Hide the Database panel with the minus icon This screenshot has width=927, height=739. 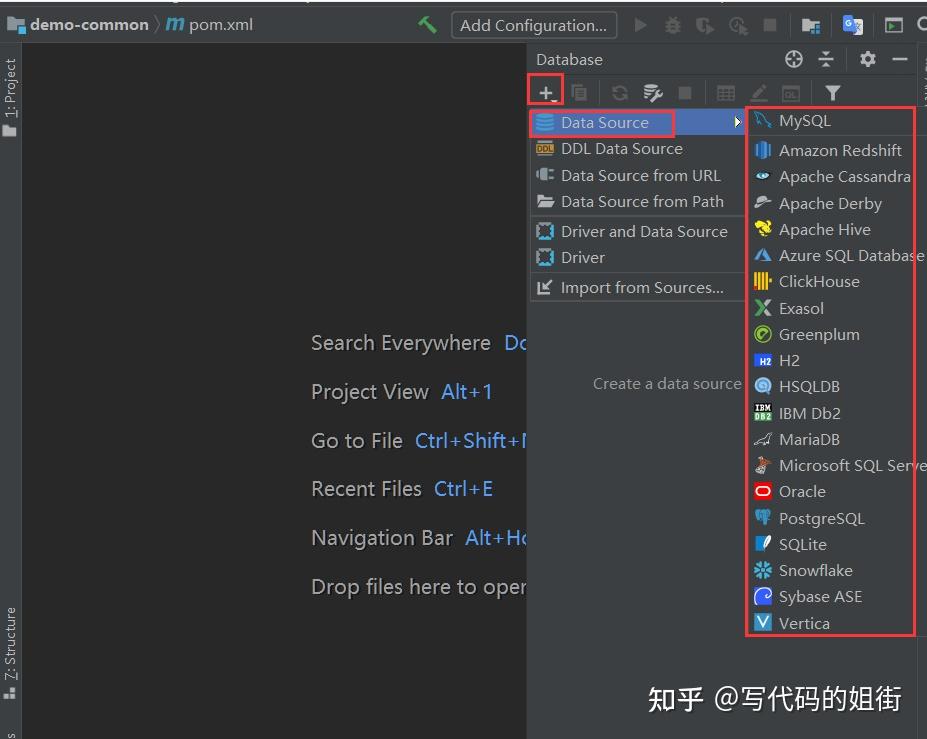point(900,59)
